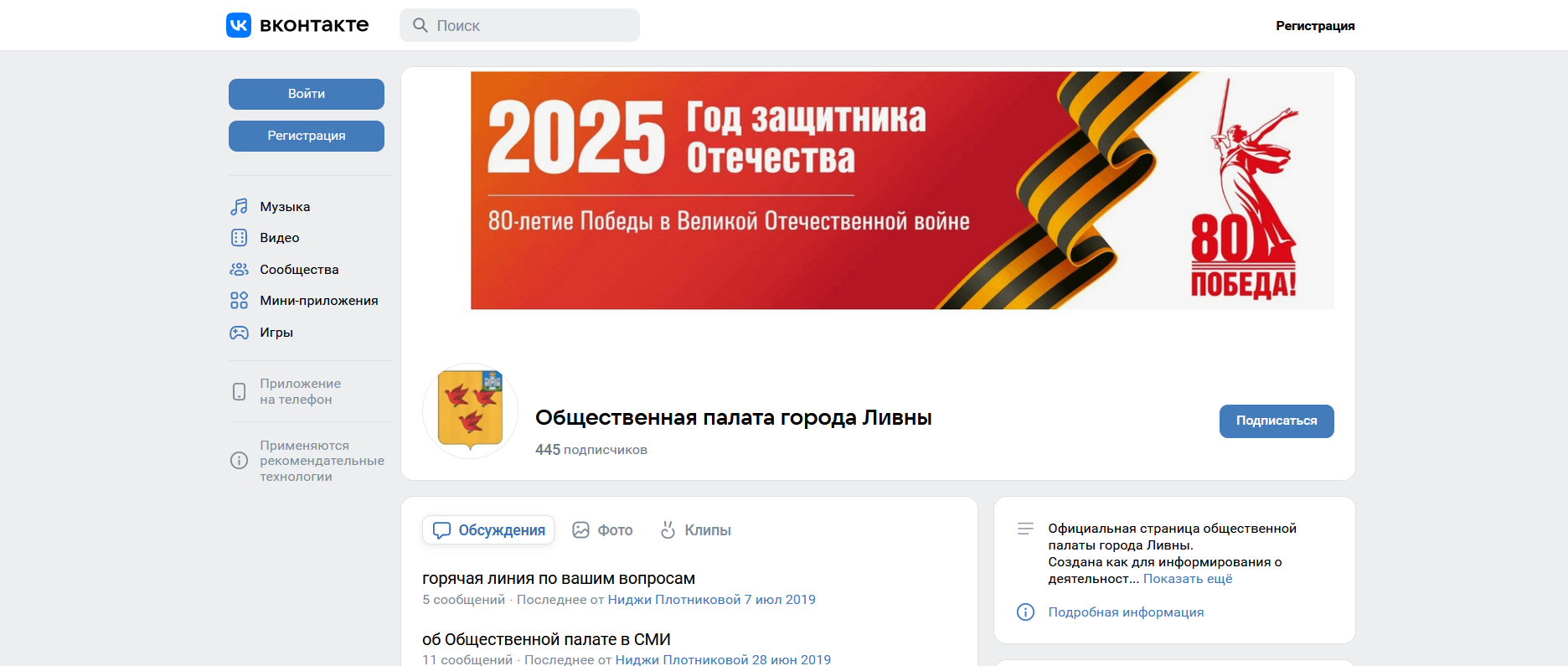Open the Музыка section icon
1568x666 pixels.
[239, 206]
